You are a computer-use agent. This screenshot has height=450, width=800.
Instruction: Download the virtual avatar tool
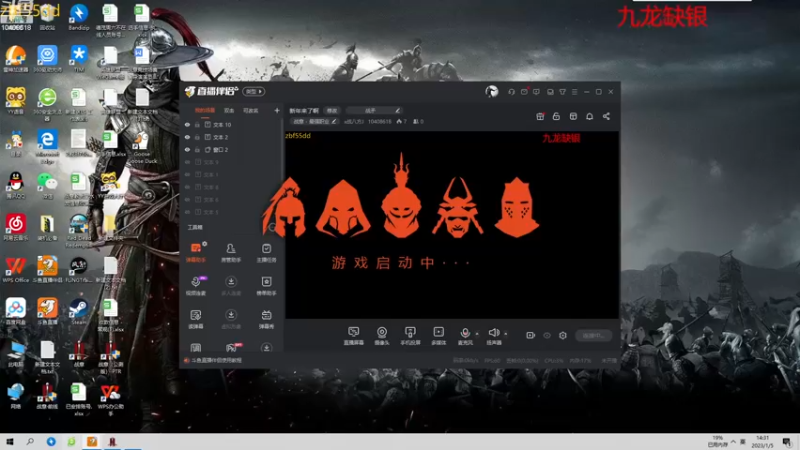[x=231, y=319]
